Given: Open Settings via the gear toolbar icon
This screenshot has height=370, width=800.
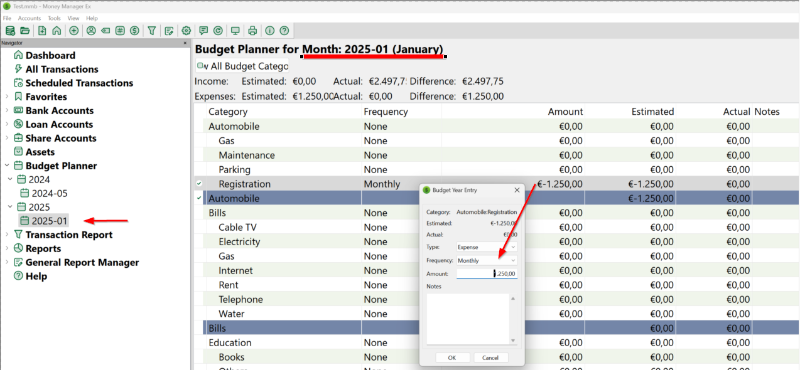Looking at the screenshot, I should 186,31.
